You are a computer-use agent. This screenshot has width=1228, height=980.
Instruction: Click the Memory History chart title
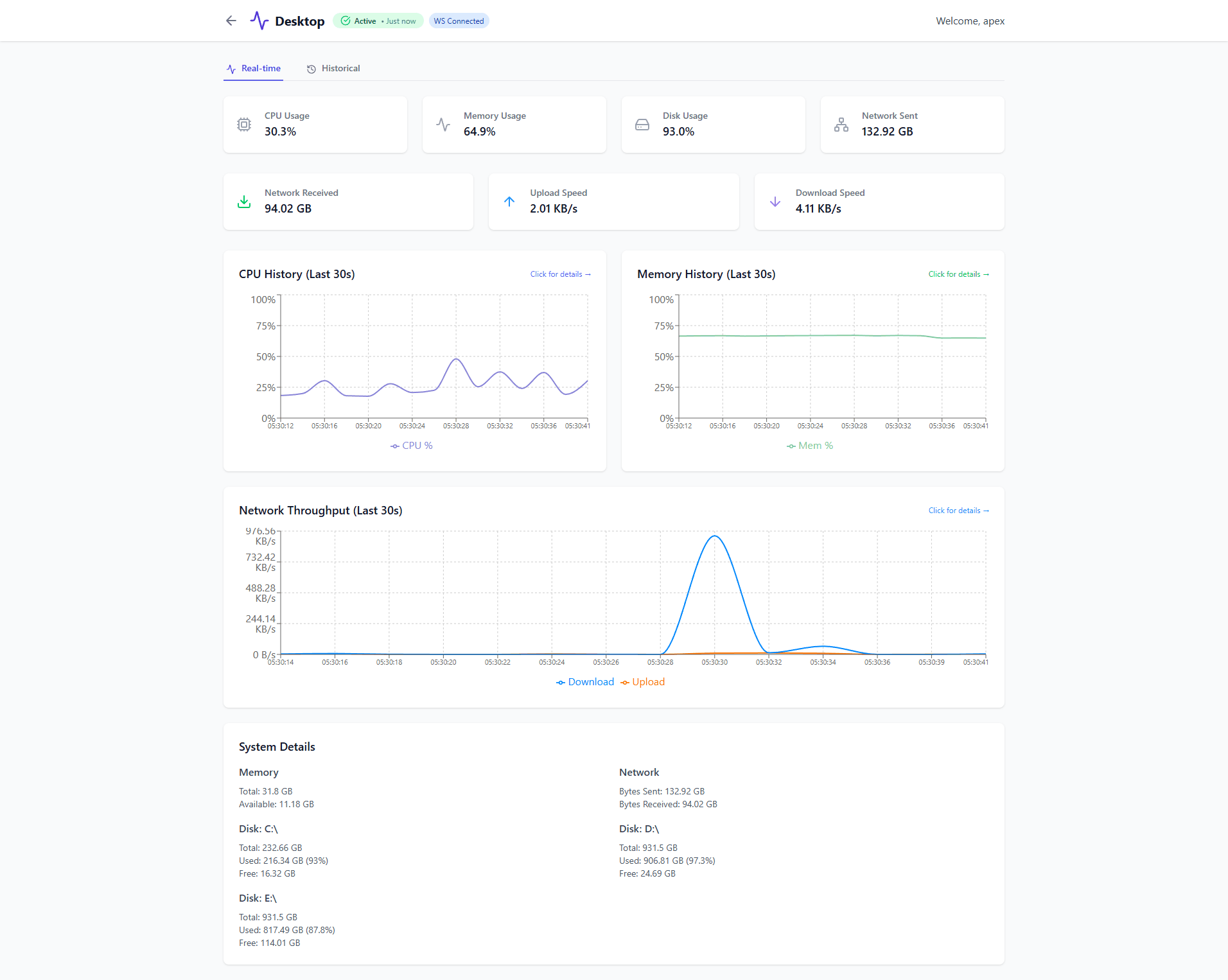pyautogui.click(x=706, y=274)
